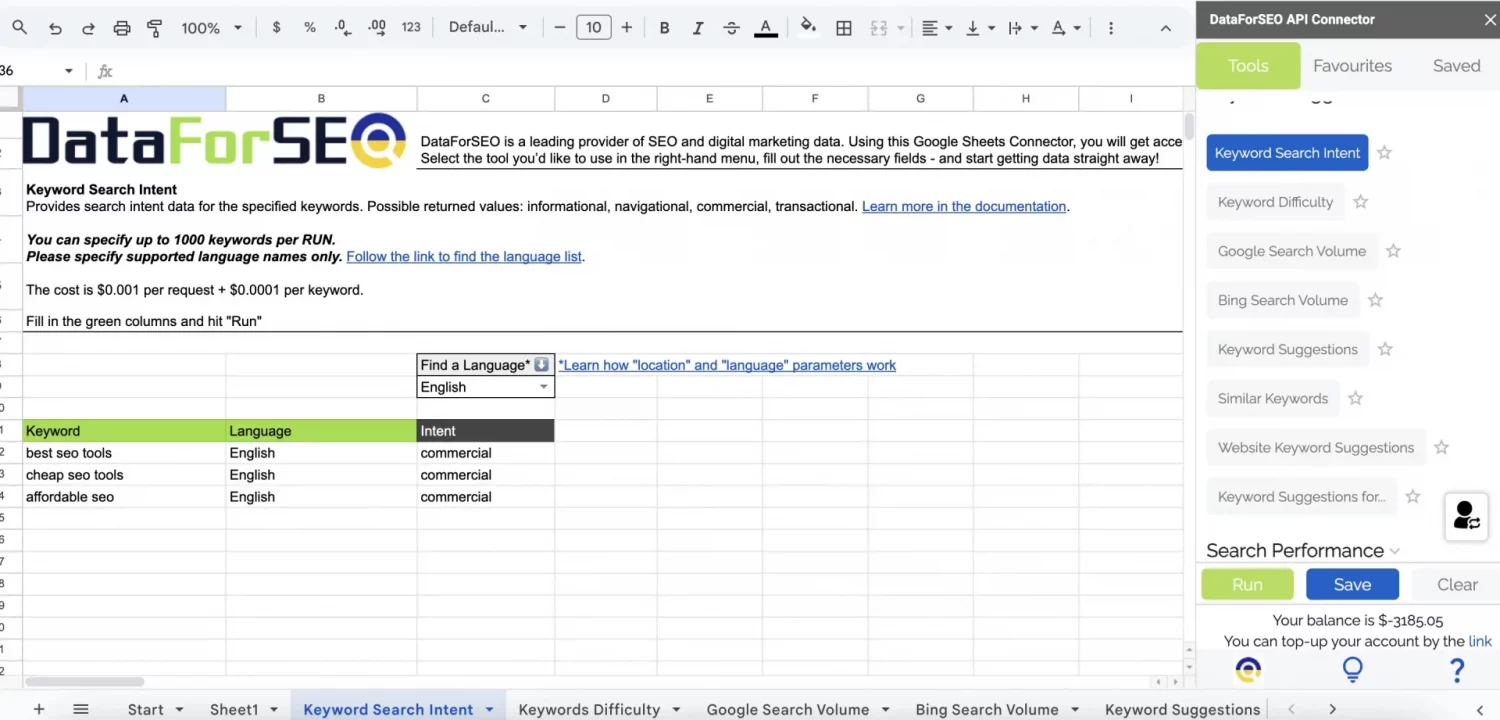Click the search magnifier icon in the toolbar

(20, 28)
